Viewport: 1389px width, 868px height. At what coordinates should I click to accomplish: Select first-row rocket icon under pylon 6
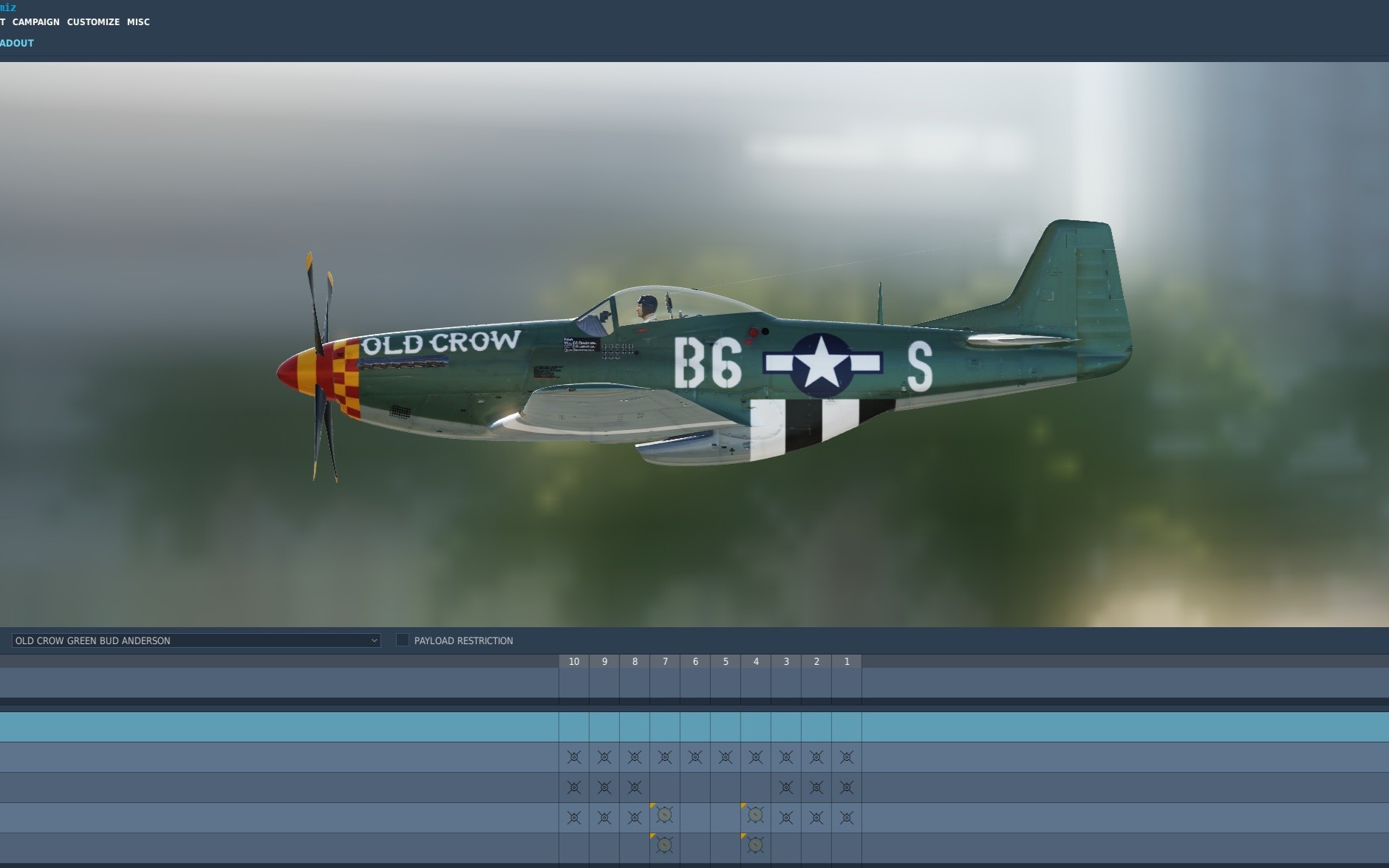point(695,757)
